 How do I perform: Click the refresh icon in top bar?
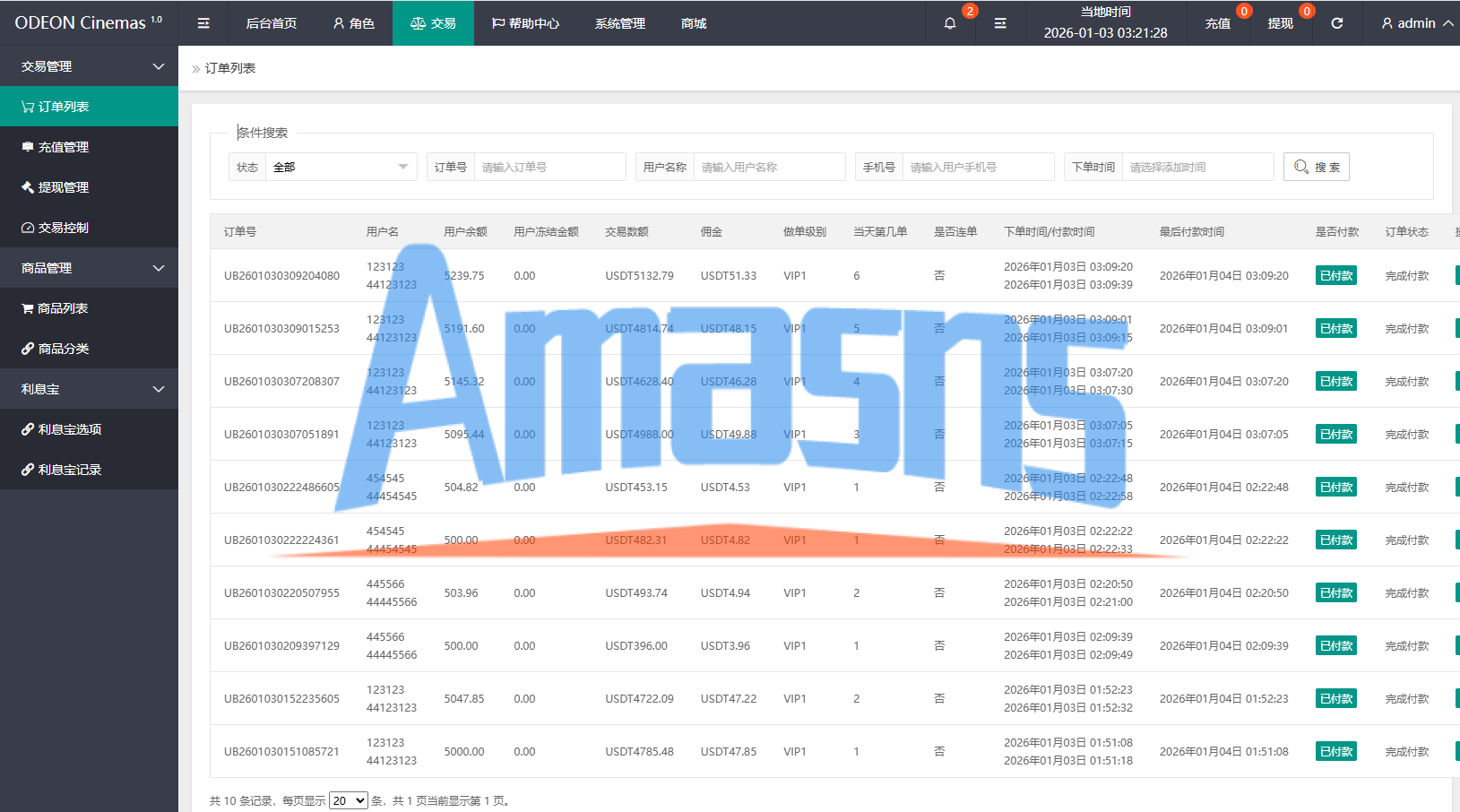pos(1336,23)
